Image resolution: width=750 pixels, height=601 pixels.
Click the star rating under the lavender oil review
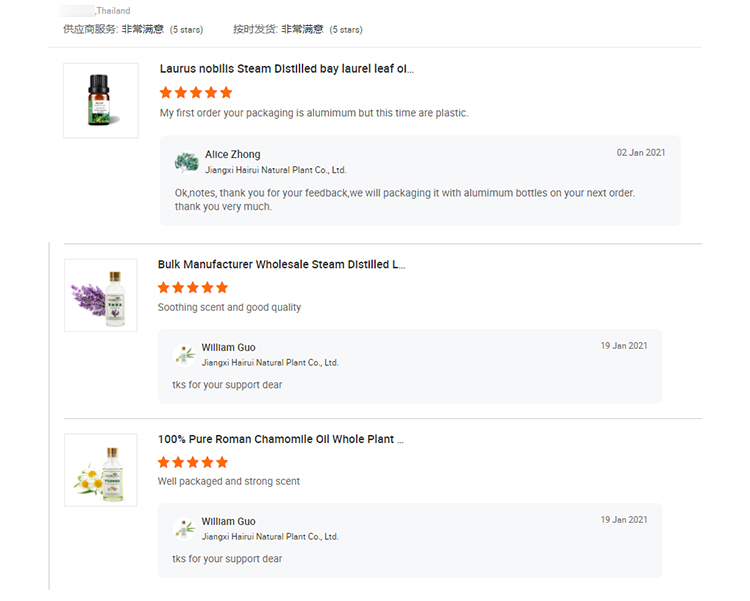[x=193, y=288]
